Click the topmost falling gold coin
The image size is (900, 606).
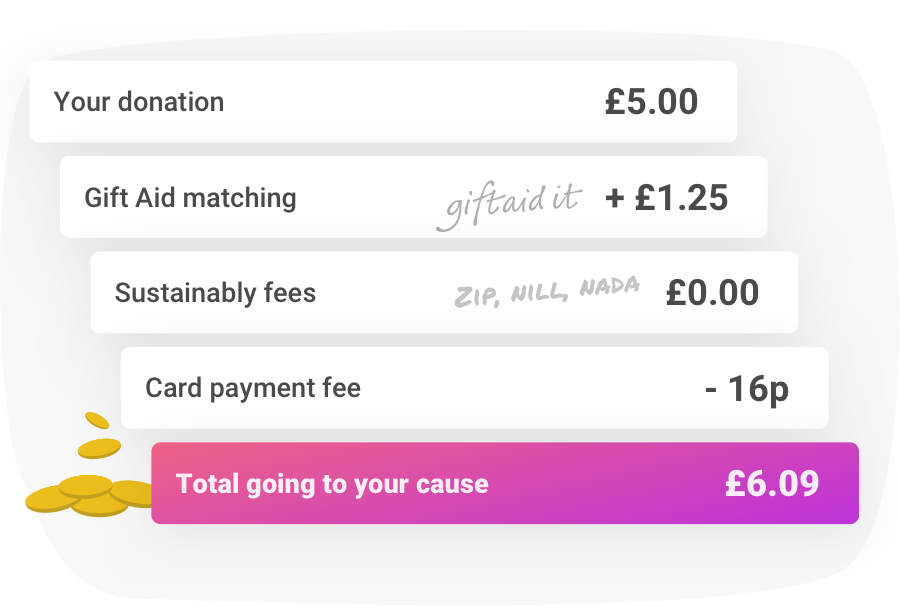97,420
